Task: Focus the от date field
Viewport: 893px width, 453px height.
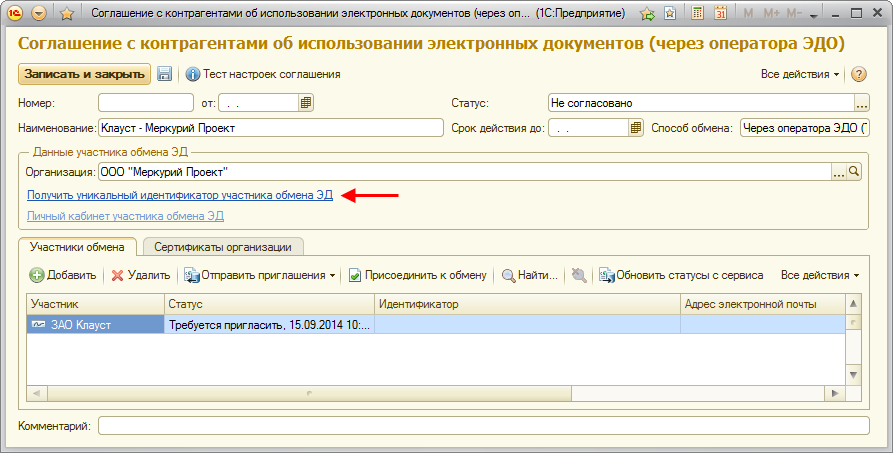Action: coord(259,103)
